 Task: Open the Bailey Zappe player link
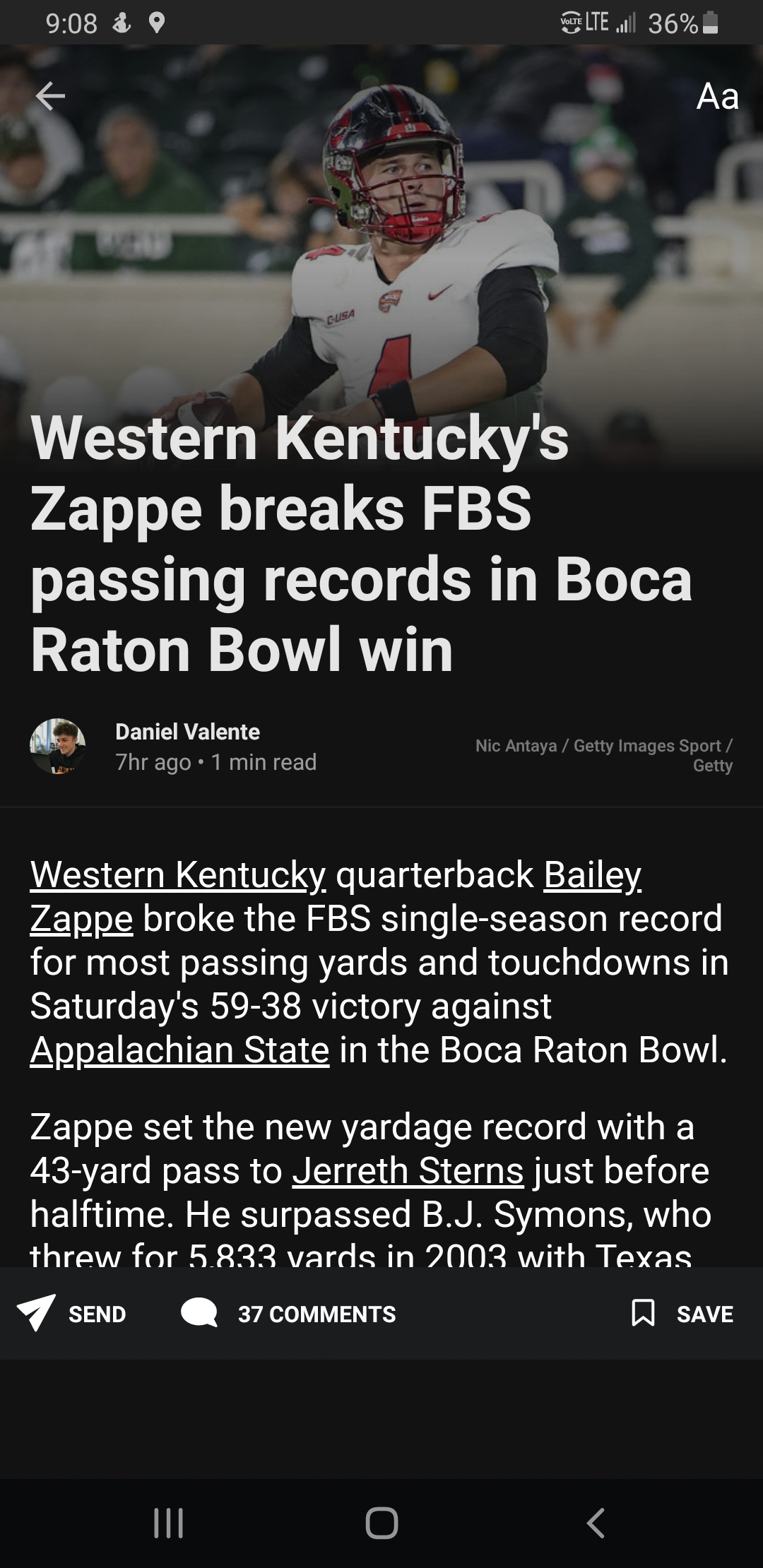pos(592,874)
